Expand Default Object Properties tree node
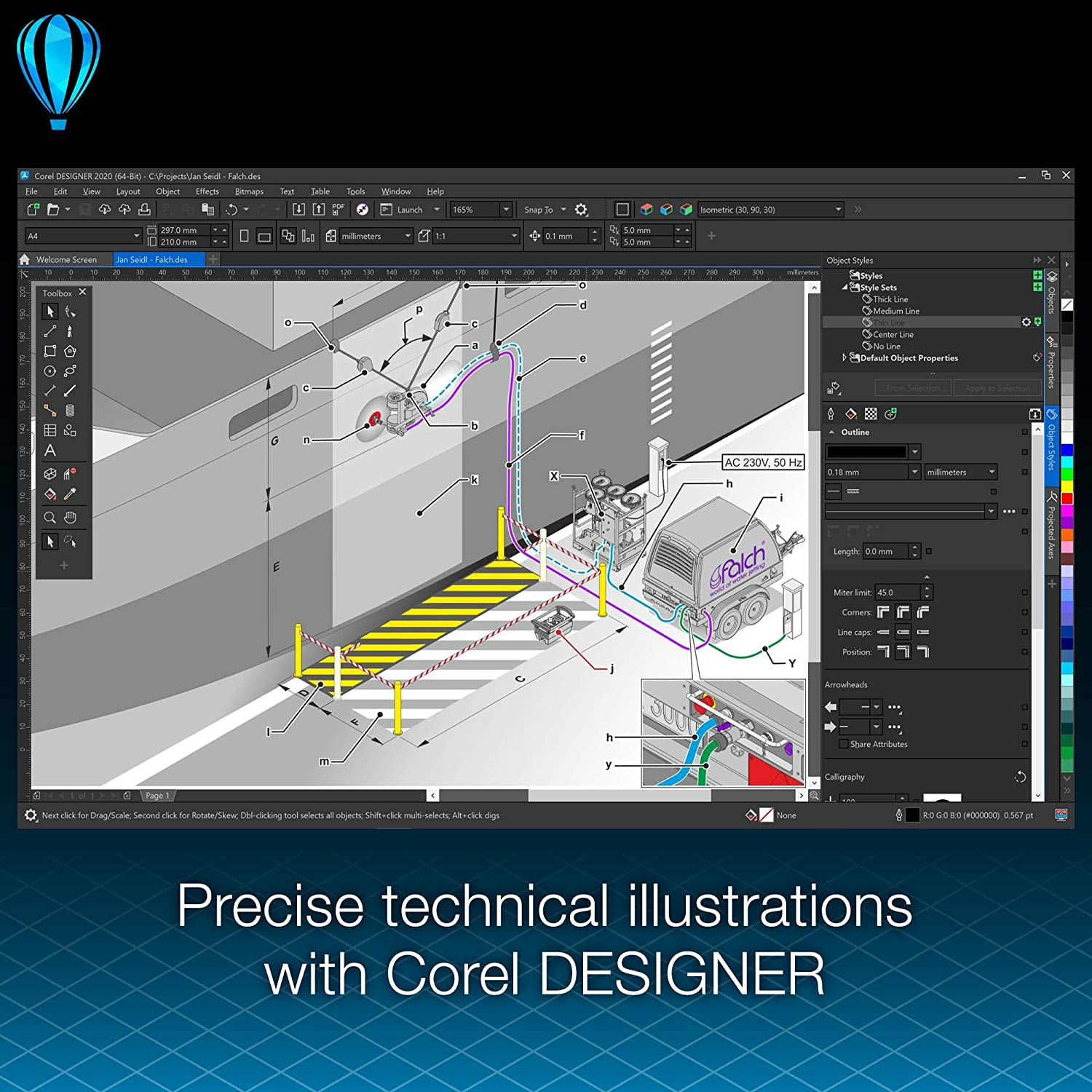The width and height of the screenshot is (1092, 1092). coord(844,357)
